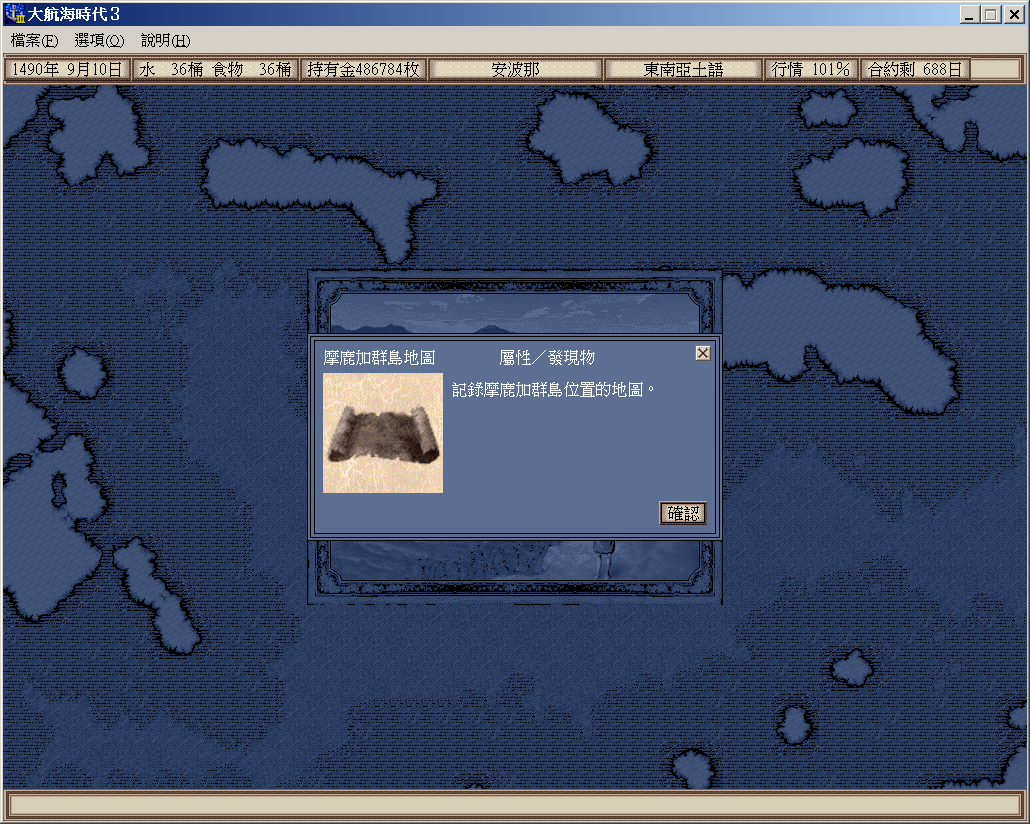
Task: Click the item description text in dialog
Action: 553,389
